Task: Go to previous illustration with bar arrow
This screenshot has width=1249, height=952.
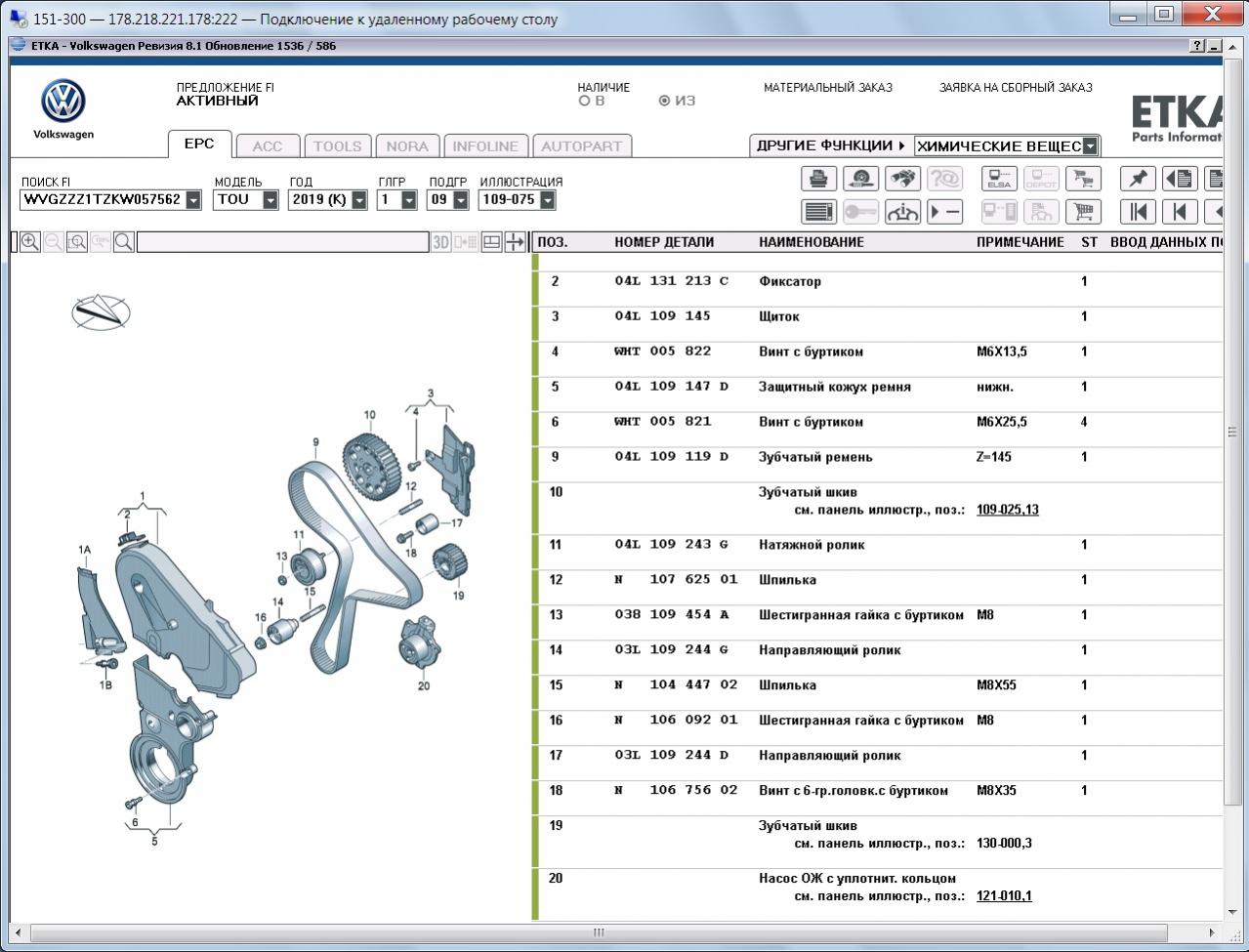Action: 1180,212
